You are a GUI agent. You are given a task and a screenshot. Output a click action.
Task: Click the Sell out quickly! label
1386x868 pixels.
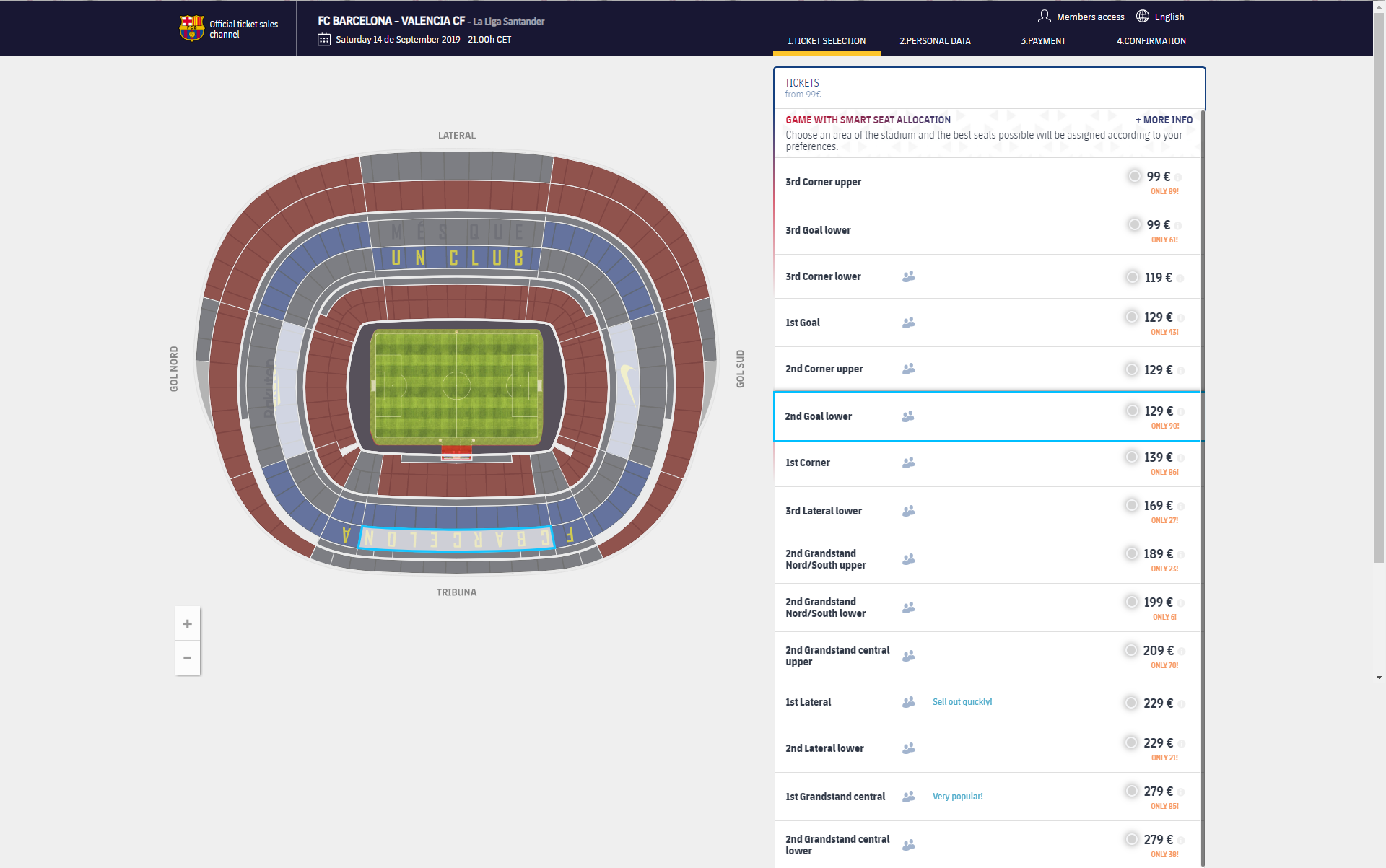pyautogui.click(x=962, y=702)
